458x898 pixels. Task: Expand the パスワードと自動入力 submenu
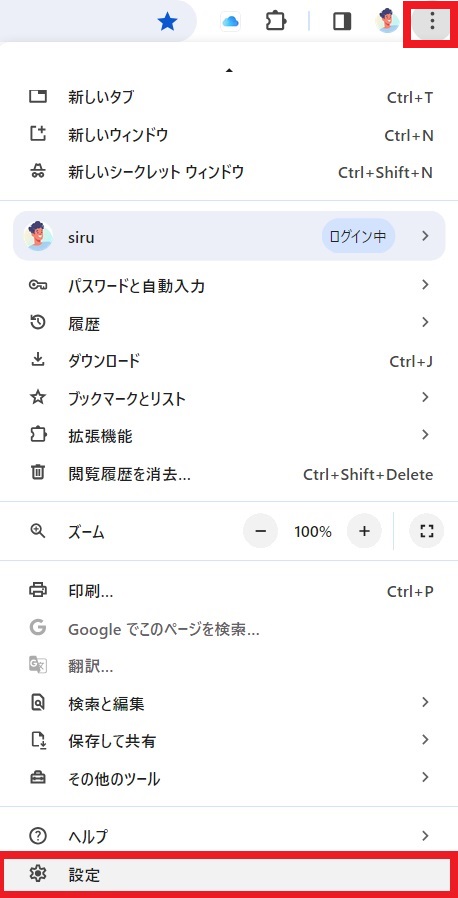point(229,285)
